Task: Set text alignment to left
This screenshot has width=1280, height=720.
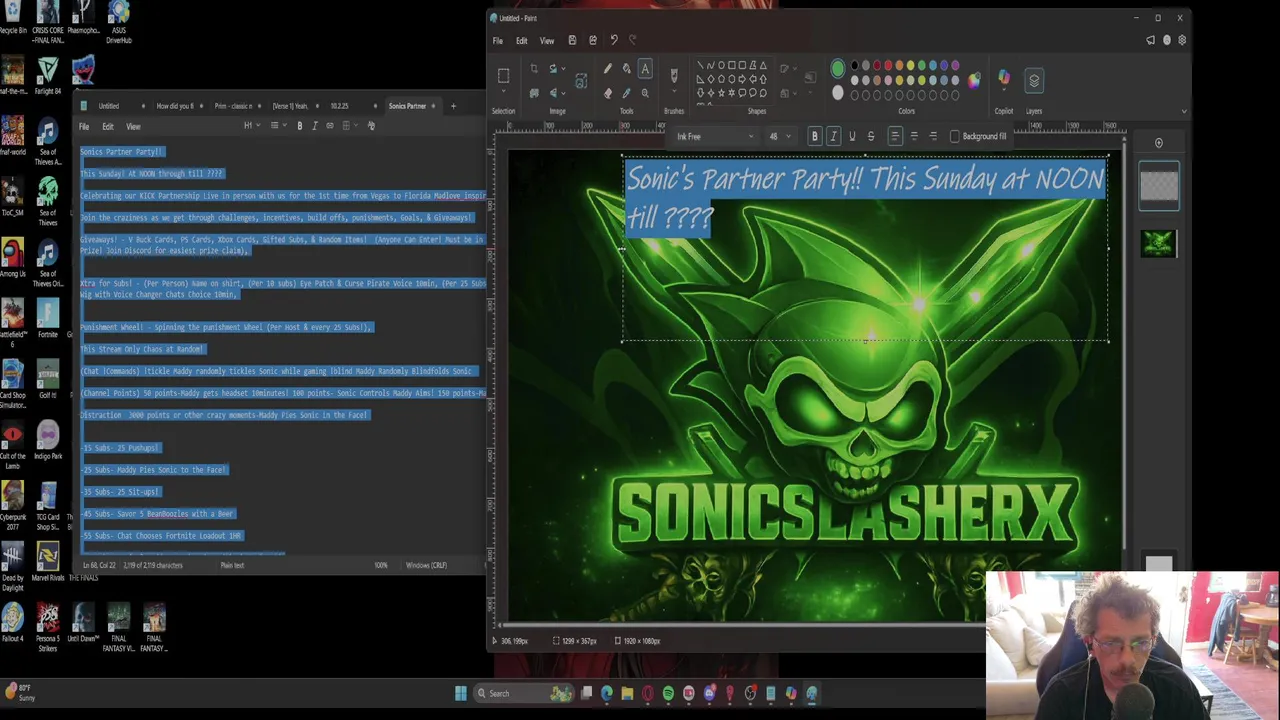Action: 895,136
